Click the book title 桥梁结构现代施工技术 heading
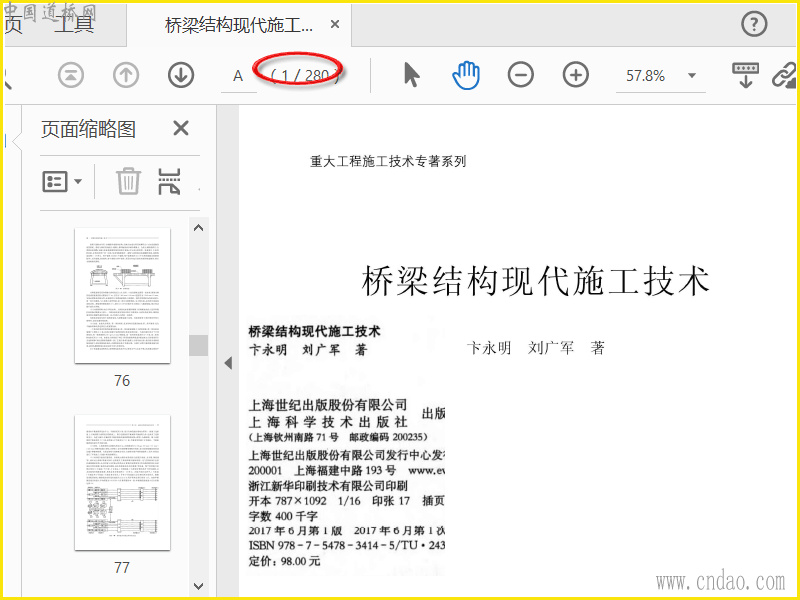This screenshot has height=600, width=800. [x=536, y=281]
